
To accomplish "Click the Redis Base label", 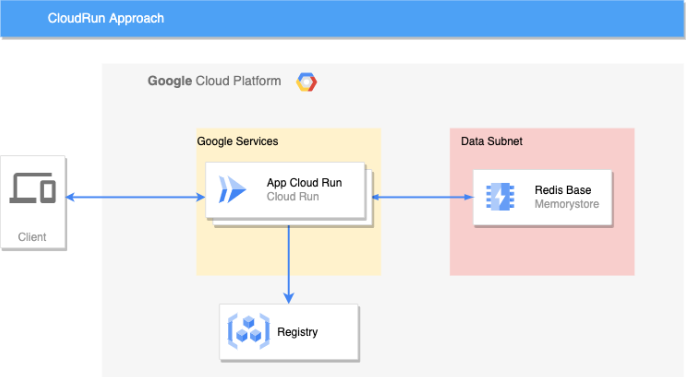I will click(563, 190).
